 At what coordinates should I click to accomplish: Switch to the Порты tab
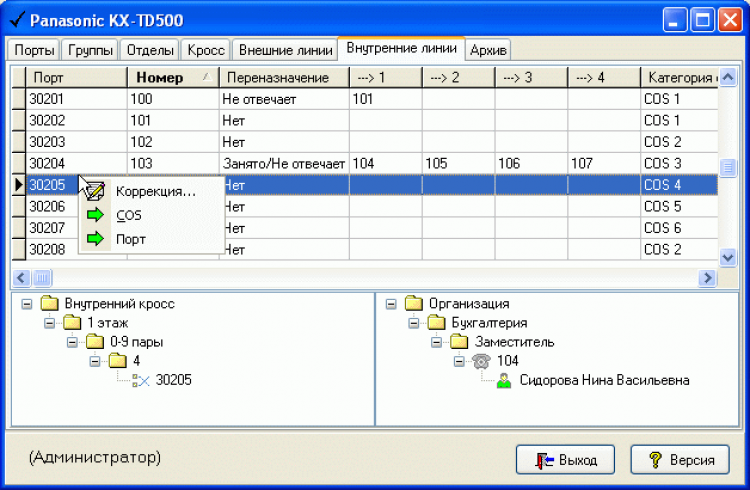click(x=34, y=50)
